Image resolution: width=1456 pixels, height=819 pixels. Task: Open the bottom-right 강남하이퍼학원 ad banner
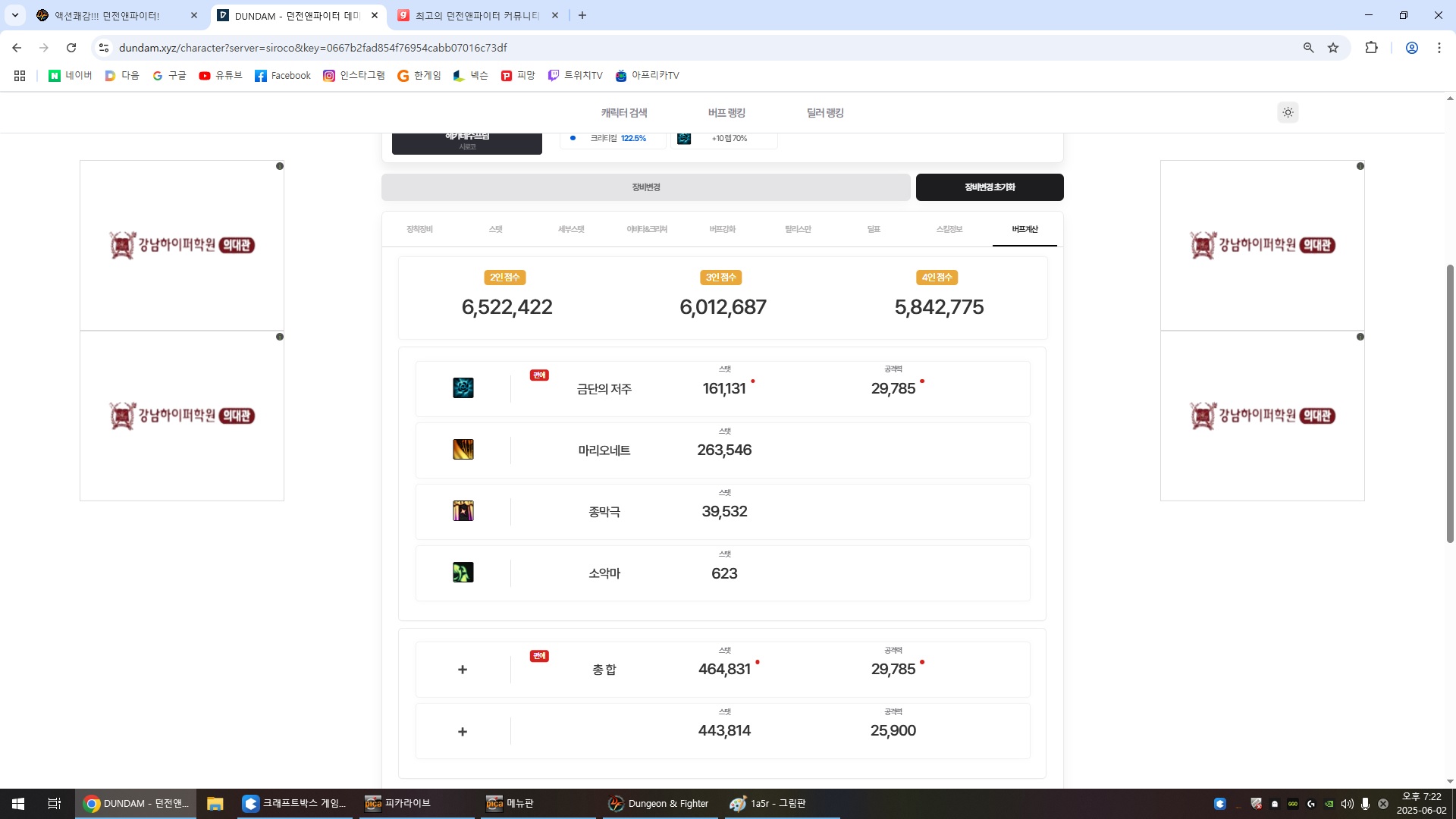point(1263,416)
